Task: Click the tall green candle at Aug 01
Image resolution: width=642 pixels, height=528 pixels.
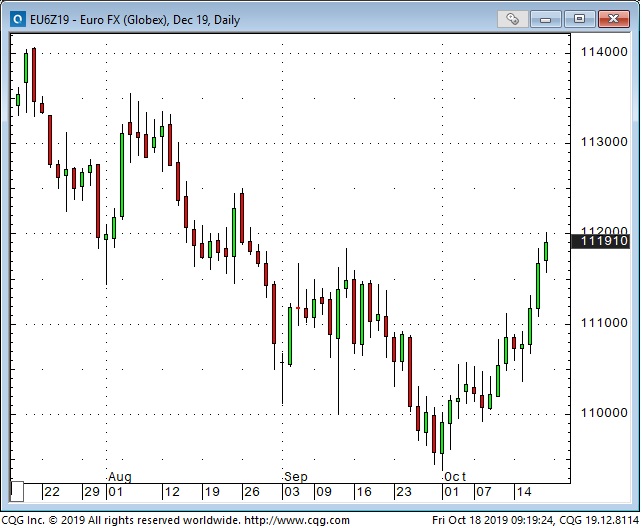Action: [122, 175]
